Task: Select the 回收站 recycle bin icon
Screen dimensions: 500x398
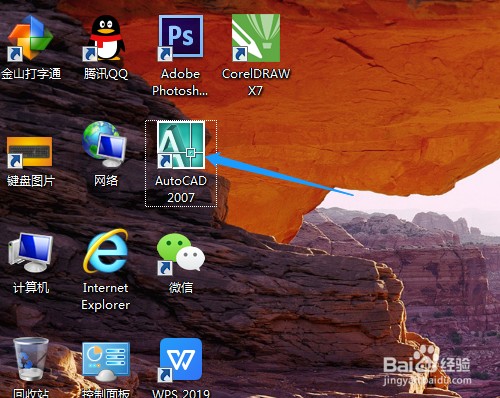Action: (x=31, y=359)
